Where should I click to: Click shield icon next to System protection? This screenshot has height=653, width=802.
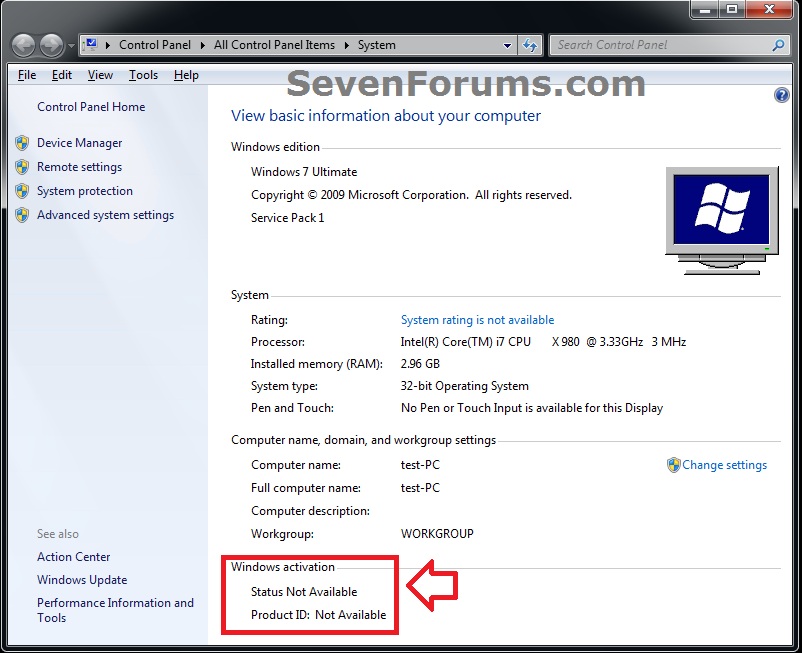22,191
